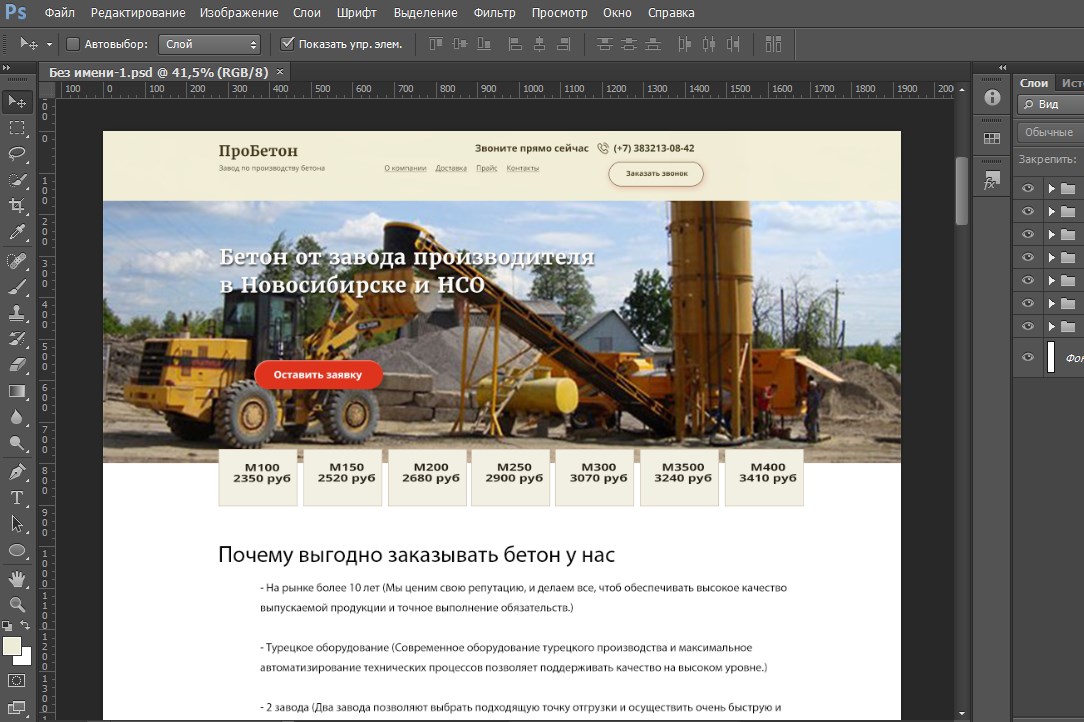Uncheck Показать упр. элем. checkbox

pyautogui.click(x=288, y=44)
